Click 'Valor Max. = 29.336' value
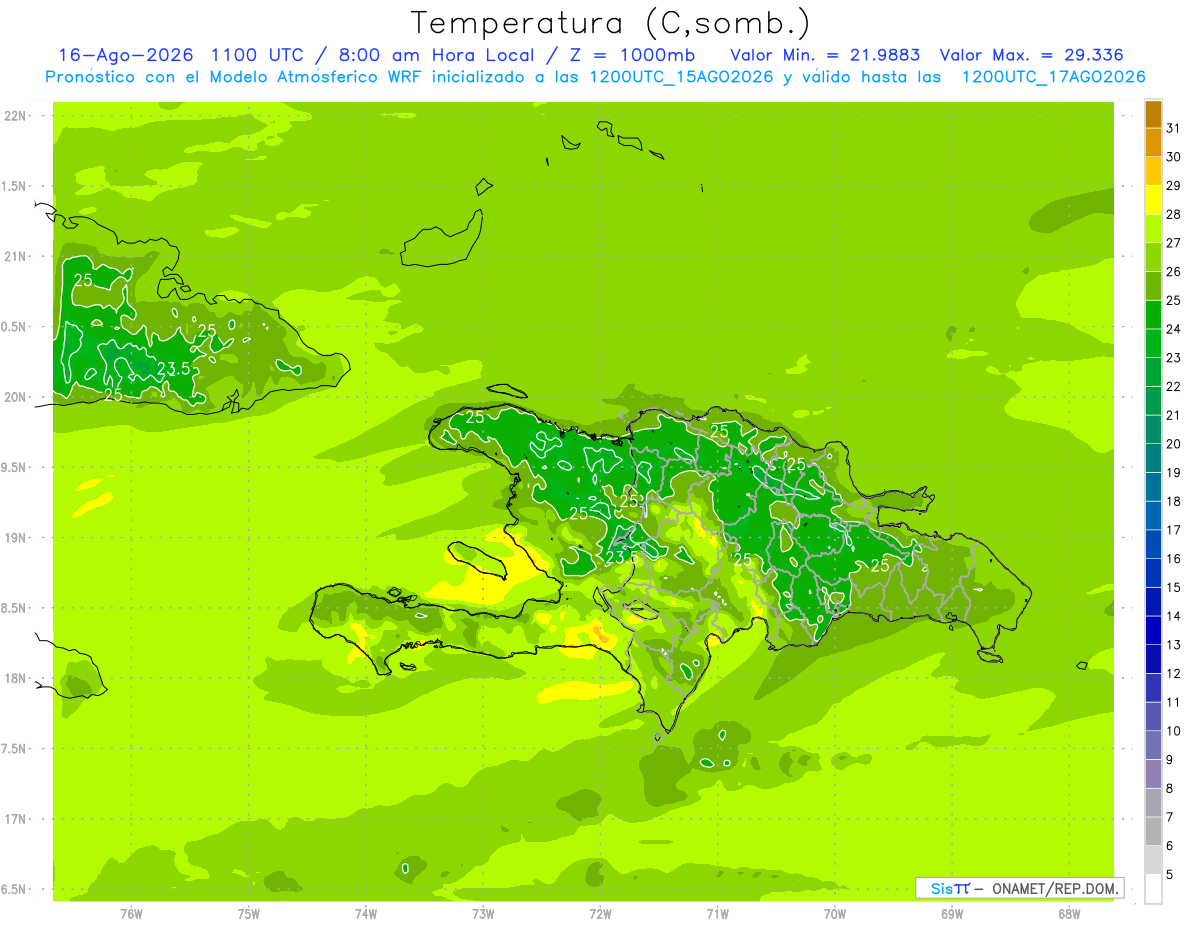Image resolution: width=1200 pixels, height=927 pixels. (x=1031, y=55)
